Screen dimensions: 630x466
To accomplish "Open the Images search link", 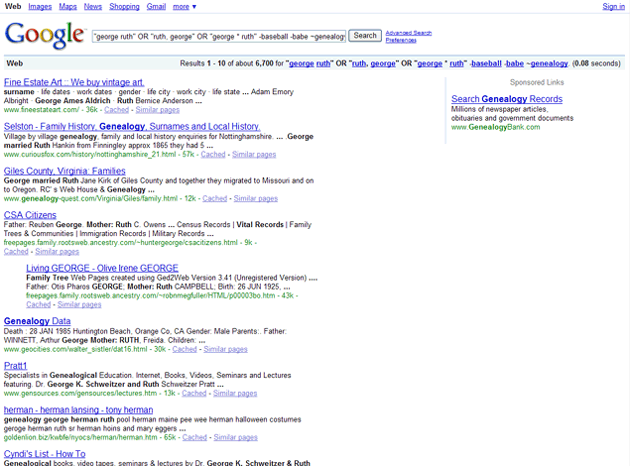I will click(40, 6).
